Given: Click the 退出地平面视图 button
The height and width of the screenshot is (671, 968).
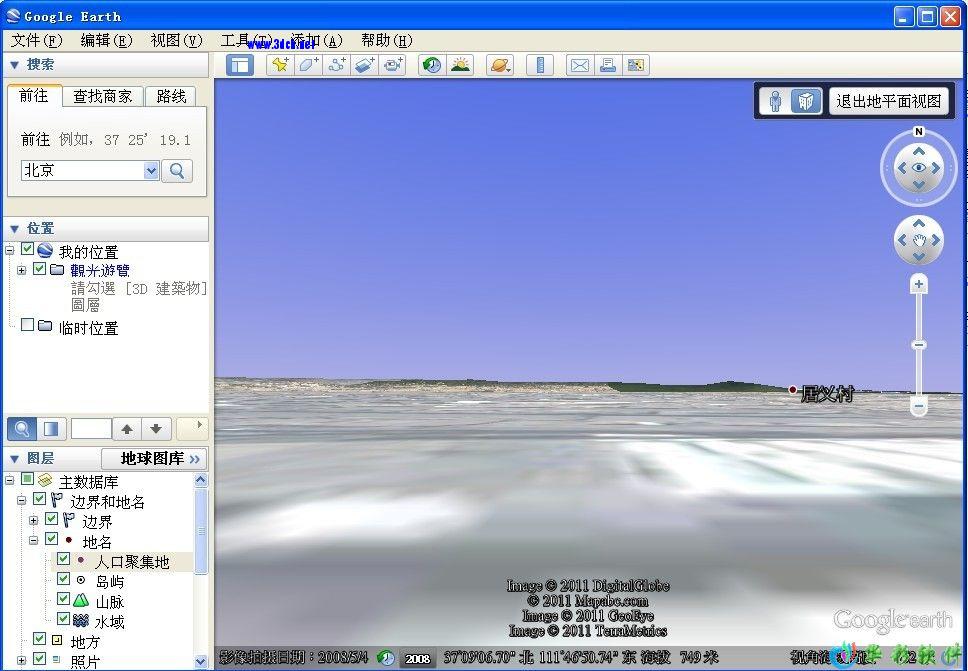Looking at the screenshot, I should [x=888, y=101].
